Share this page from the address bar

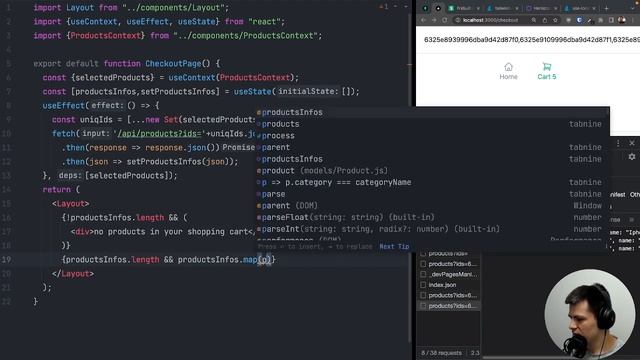coord(544,20)
